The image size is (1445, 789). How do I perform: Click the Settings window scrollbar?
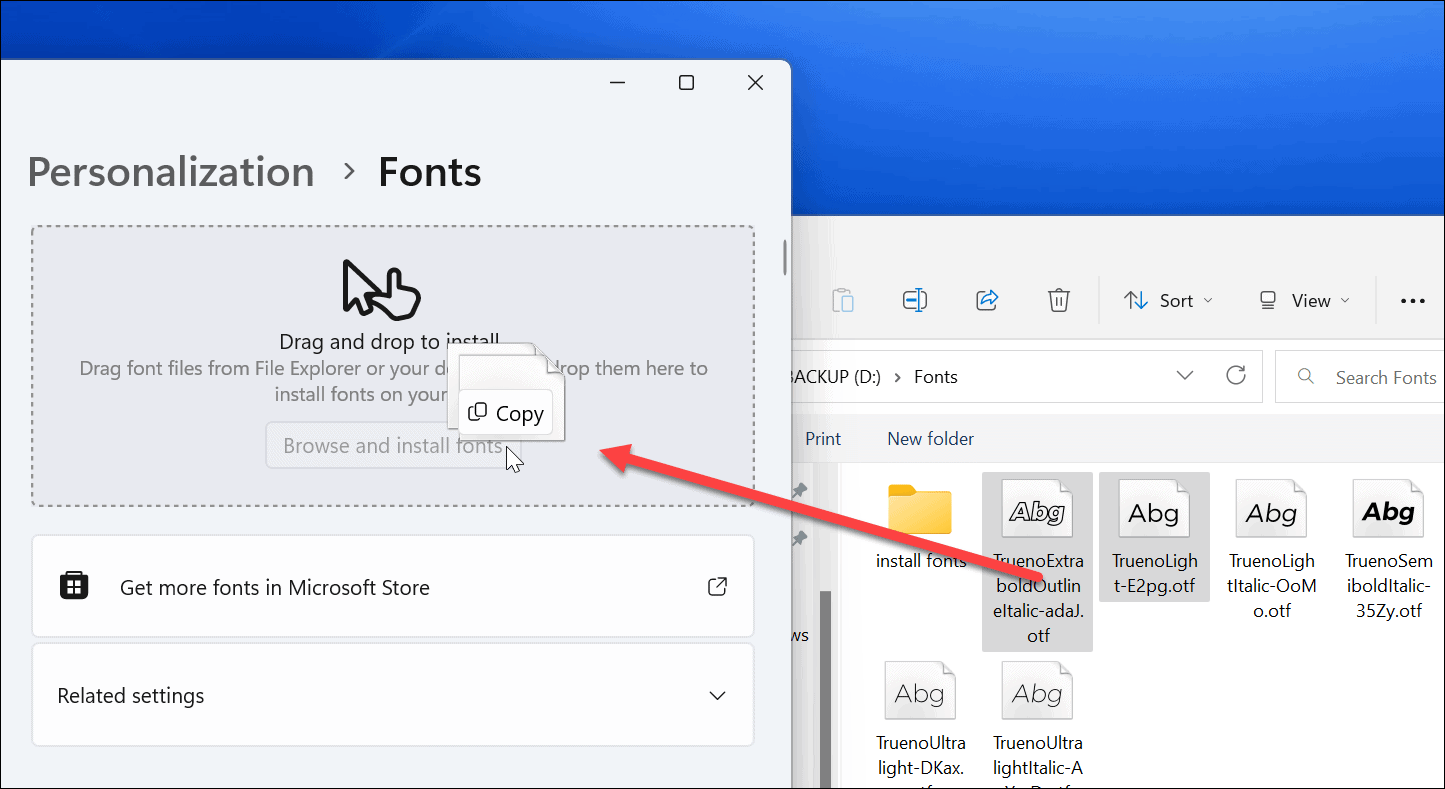point(784,258)
